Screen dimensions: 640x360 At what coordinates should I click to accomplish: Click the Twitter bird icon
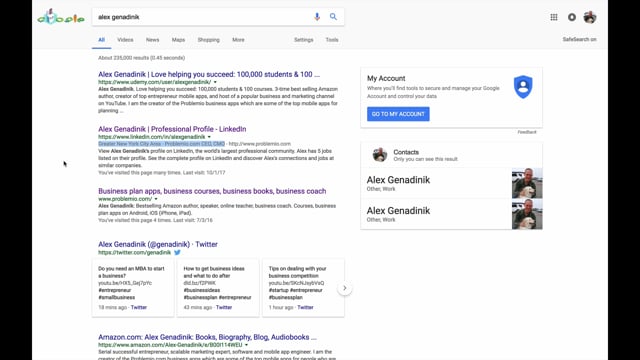[x=177, y=252]
